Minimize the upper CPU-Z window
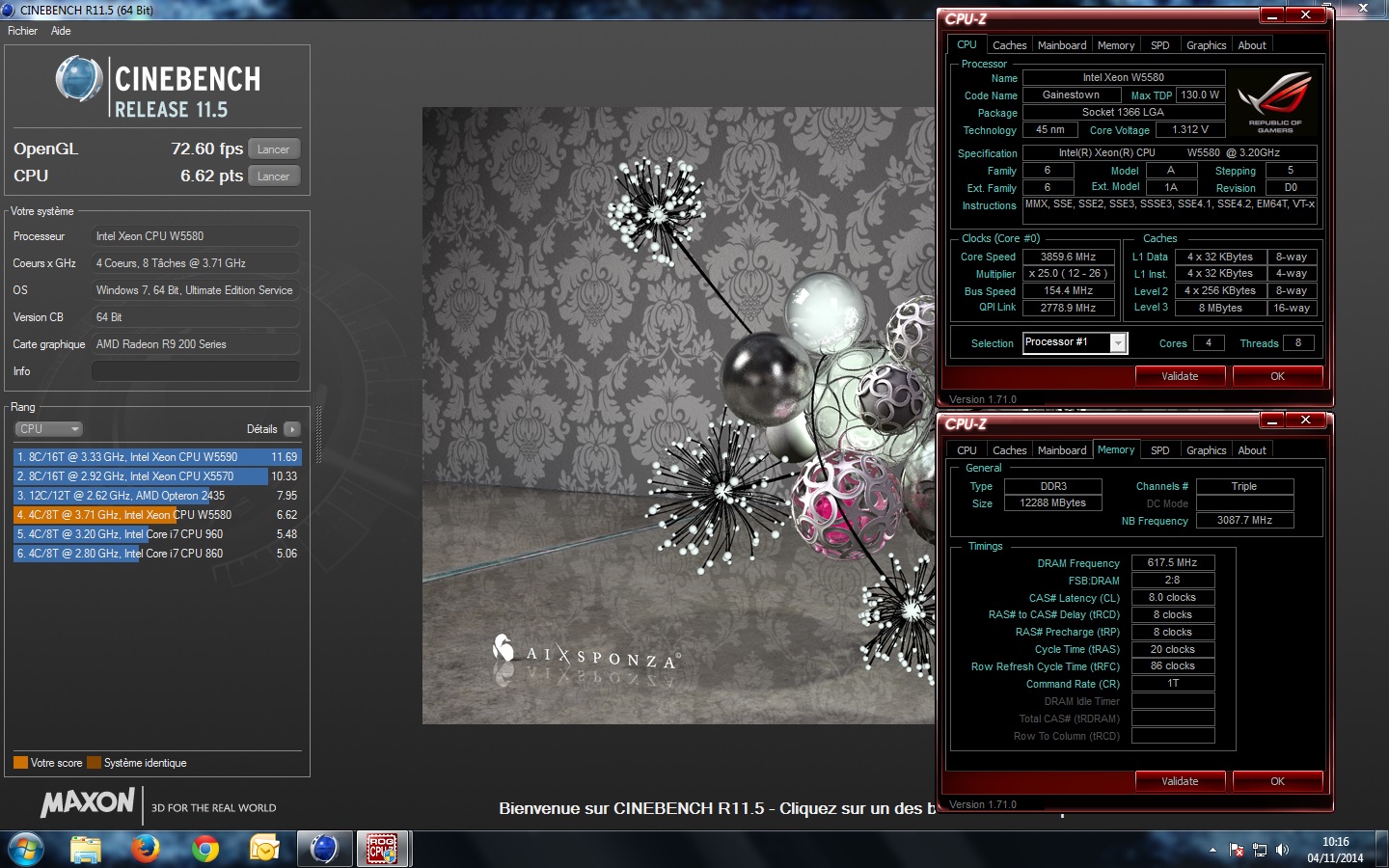The width and height of the screenshot is (1389, 868). 1272,15
